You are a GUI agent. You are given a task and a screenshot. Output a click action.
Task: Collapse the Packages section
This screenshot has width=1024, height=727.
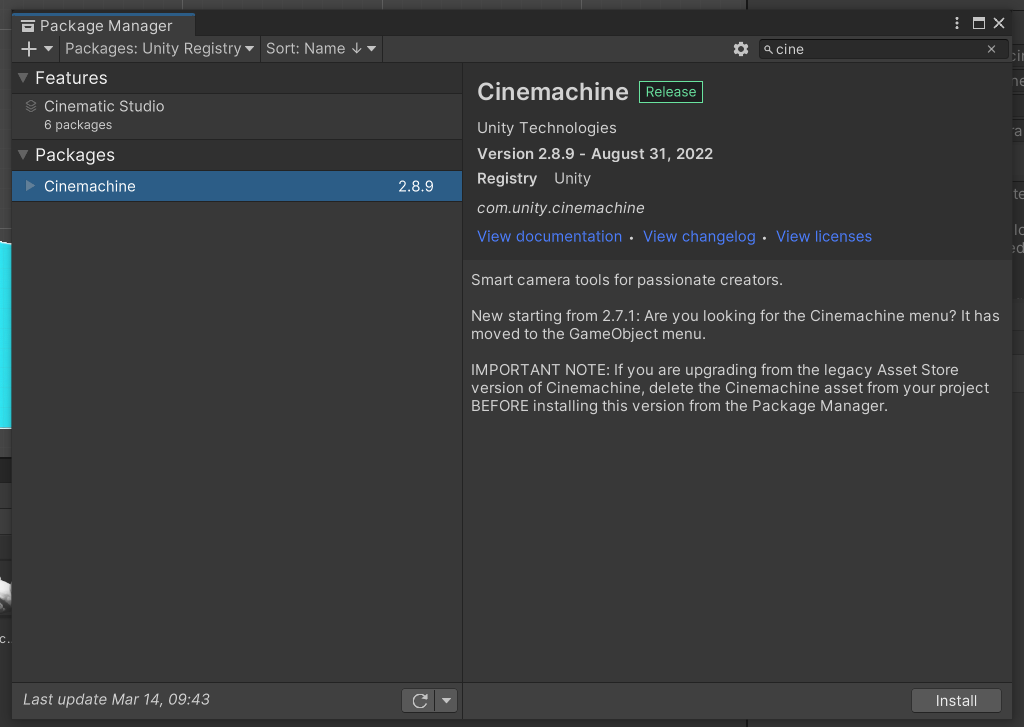click(23, 155)
